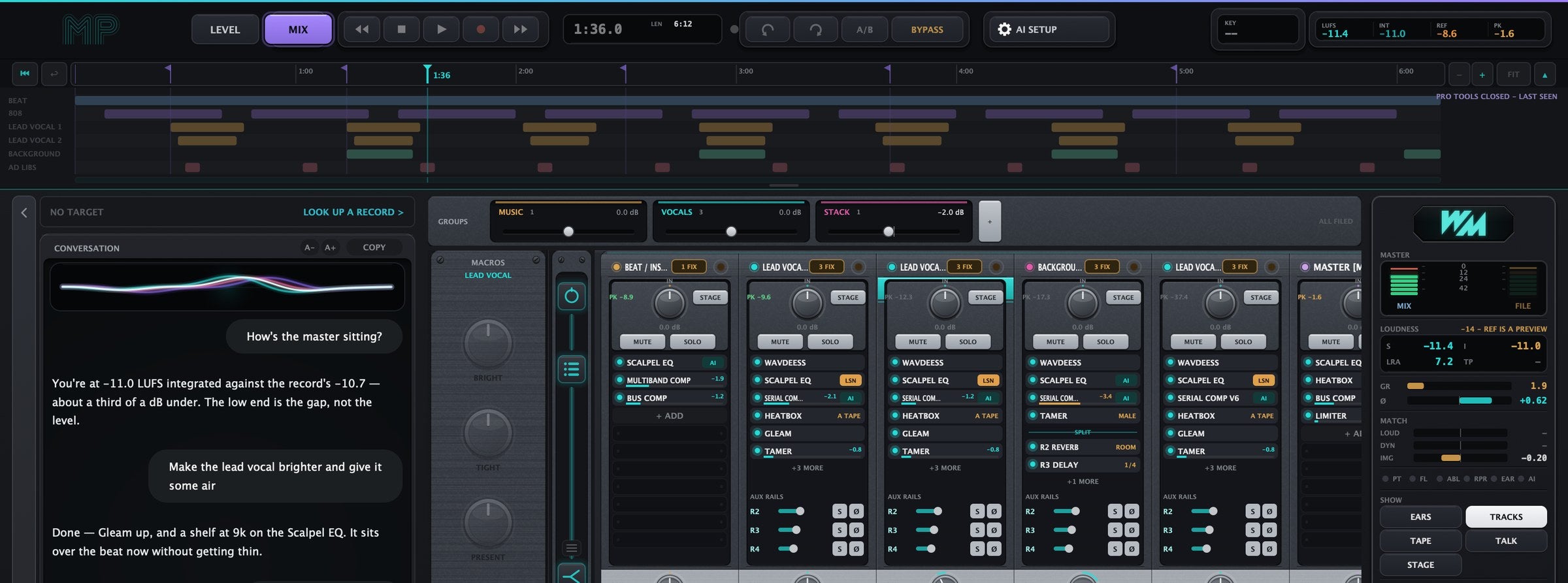This screenshot has width=1568, height=583.
Task: Click the red record button
Action: pos(481,29)
